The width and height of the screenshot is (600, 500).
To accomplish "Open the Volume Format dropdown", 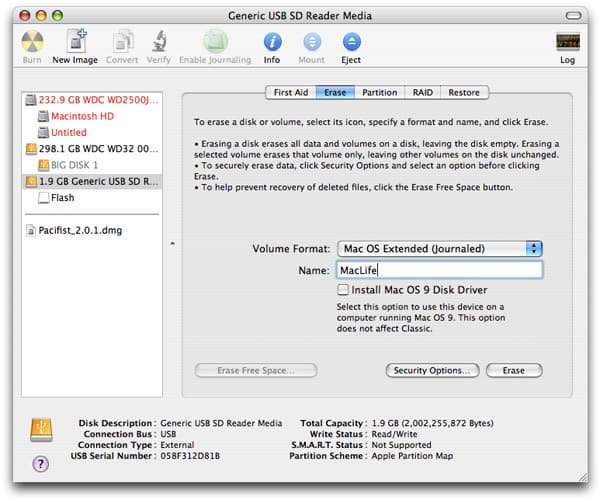I will (440, 249).
